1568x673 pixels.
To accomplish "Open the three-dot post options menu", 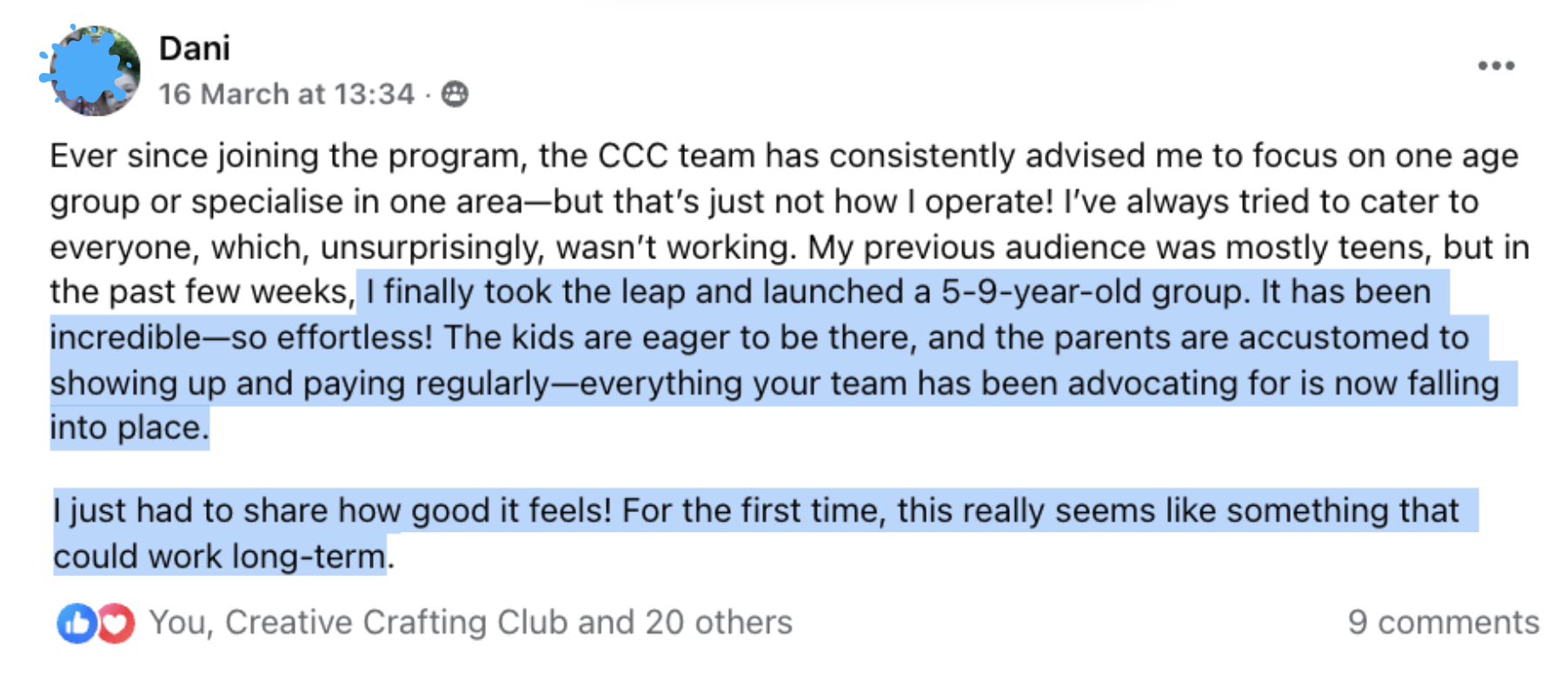I will pyautogui.click(x=1496, y=66).
